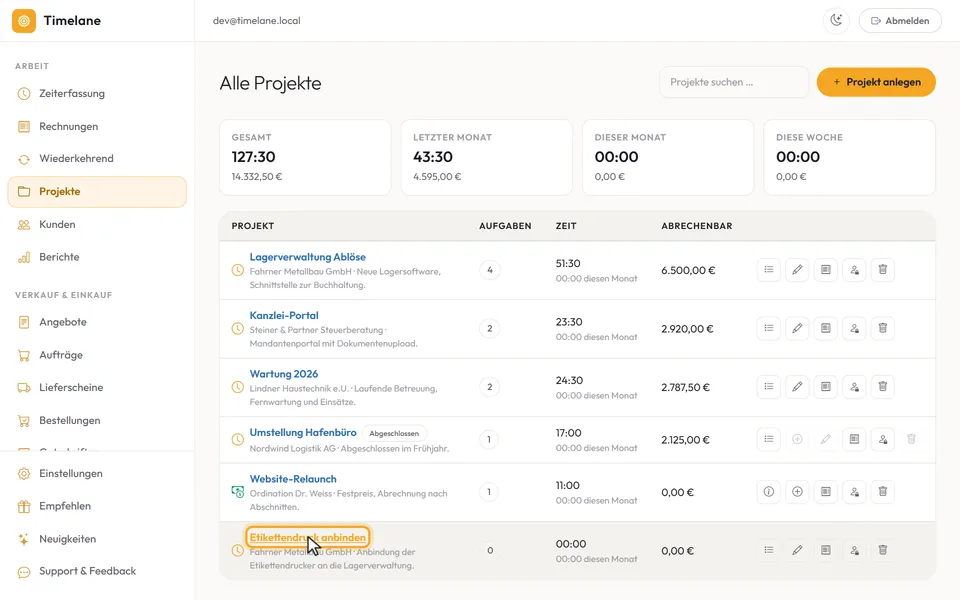Edit Etikettendruck anbinden via pencil icon
The height and width of the screenshot is (600, 960).
tap(797, 550)
